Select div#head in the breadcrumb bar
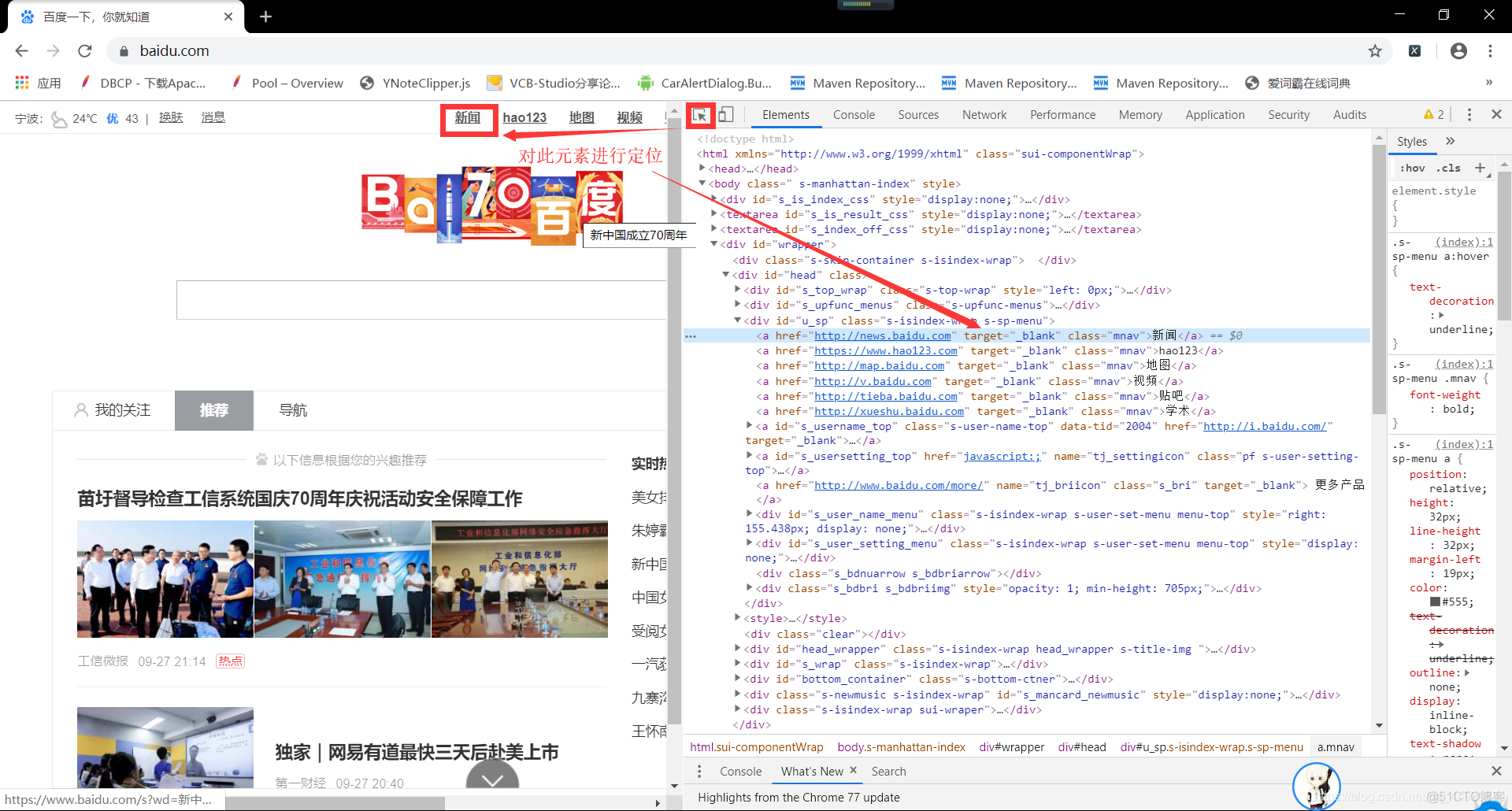This screenshot has width=1512, height=811. pyautogui.click(x=1082, y=747)
